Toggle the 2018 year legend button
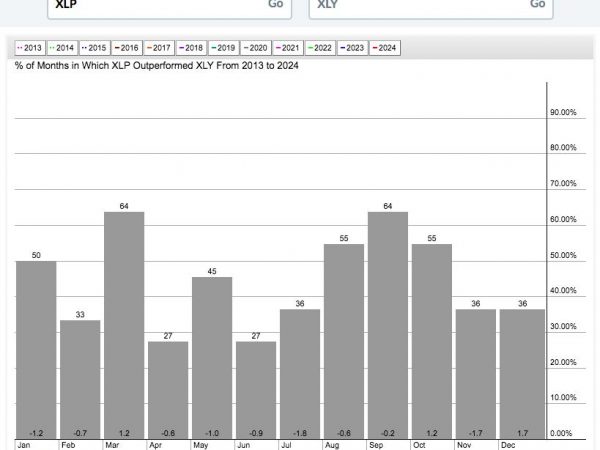The width and height of the screenshot is (600, 450). point(191,48)
